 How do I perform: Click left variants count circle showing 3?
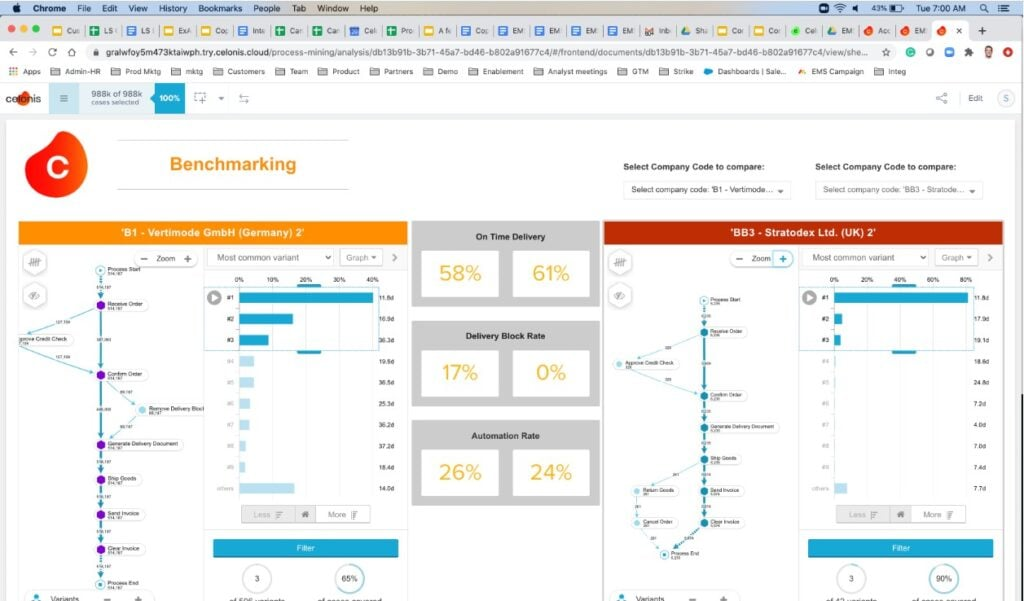tap(257, 578)
